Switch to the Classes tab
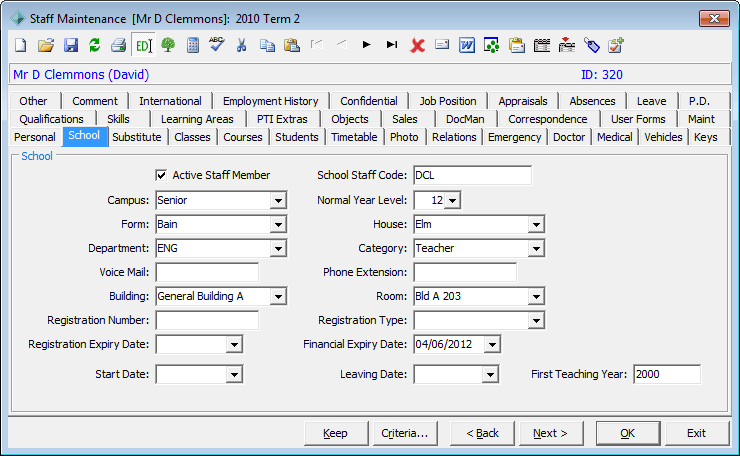Image resolution: width=740 pixels, height=456 pixels. point(192,137)
